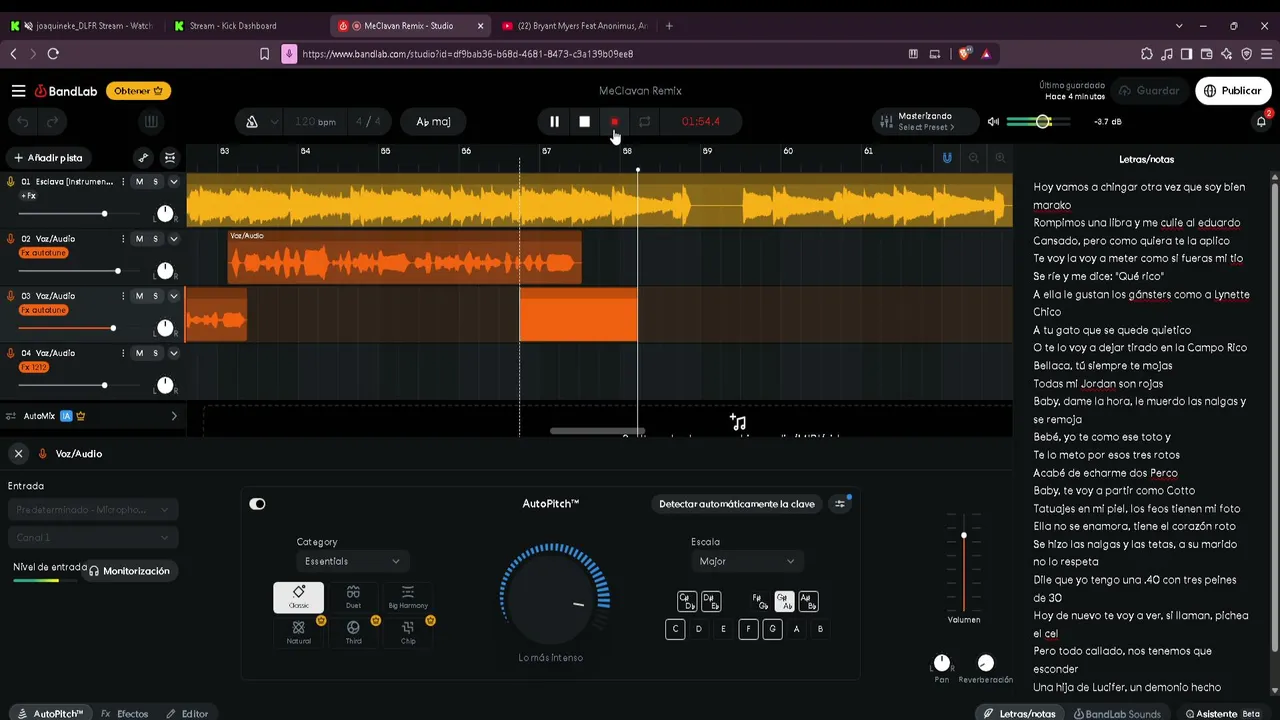Open the Letras/notas tab
Image resolution: width=1280 pixels, height=720 pixels.
1020,714
